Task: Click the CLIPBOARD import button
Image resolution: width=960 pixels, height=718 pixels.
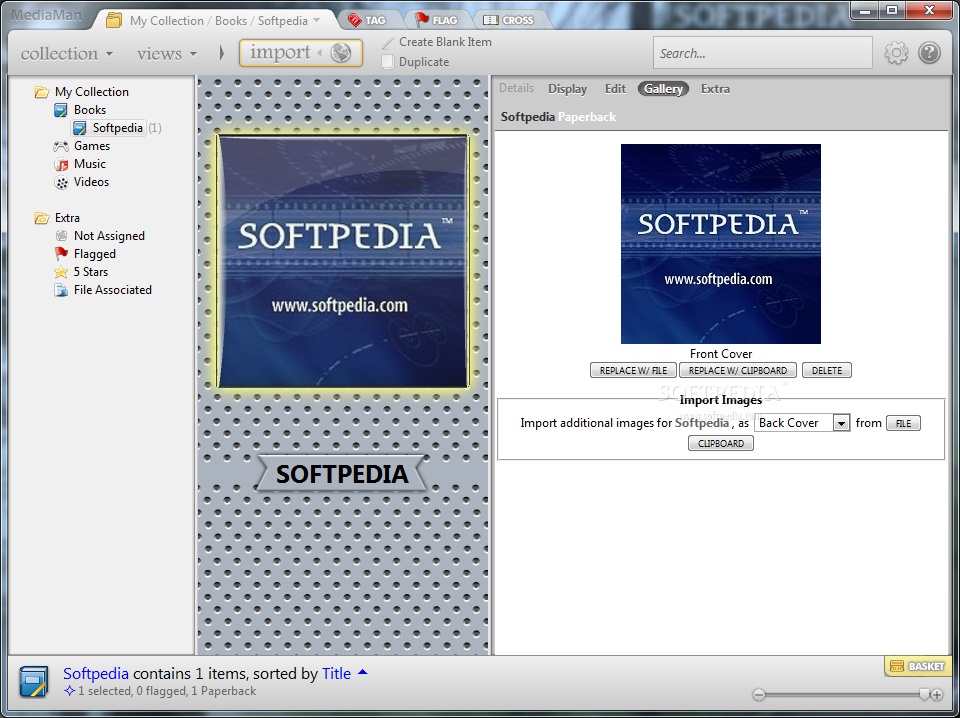Action: [x=721, y=443]
